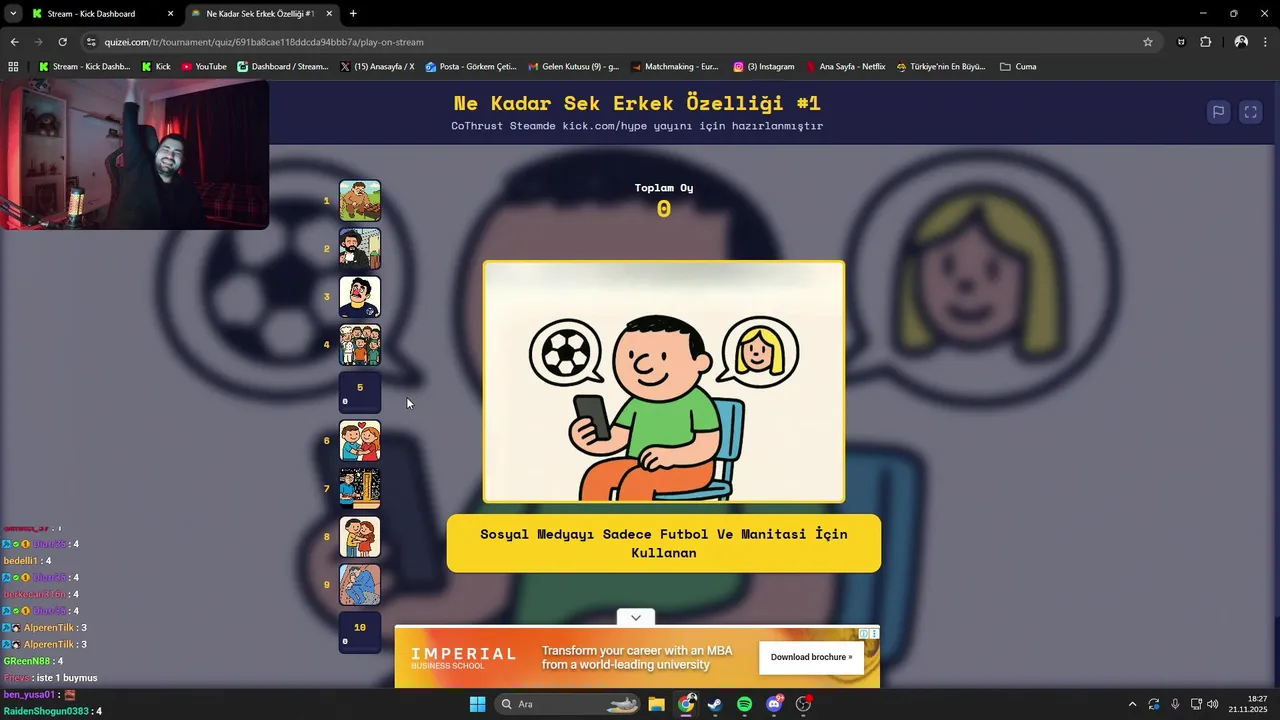This screenshot has width=1280, height=720.
Task: Select rank 1 thumbnail in the list
Action: click(x=360, y=201)
